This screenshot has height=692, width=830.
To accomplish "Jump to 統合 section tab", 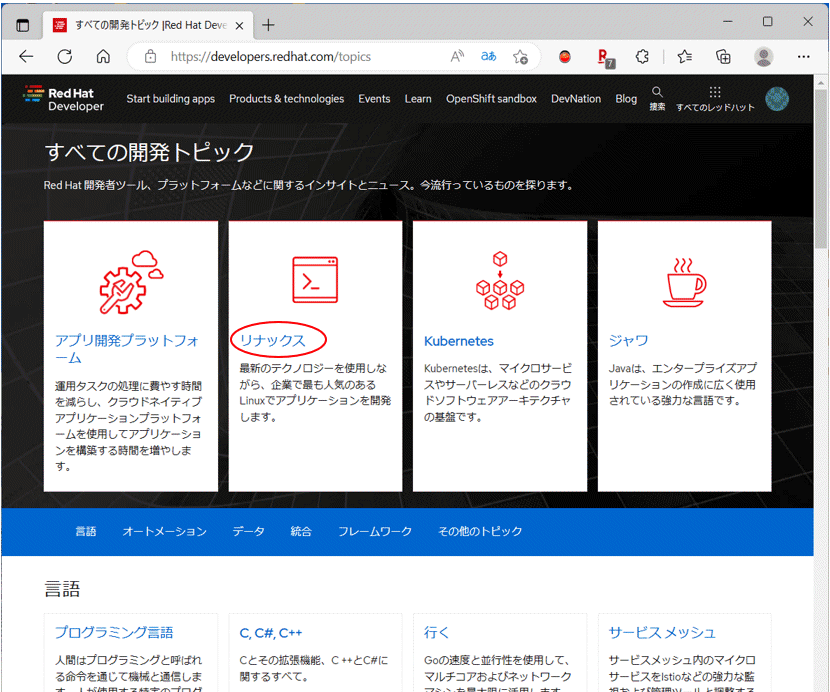I will [301, 531].
